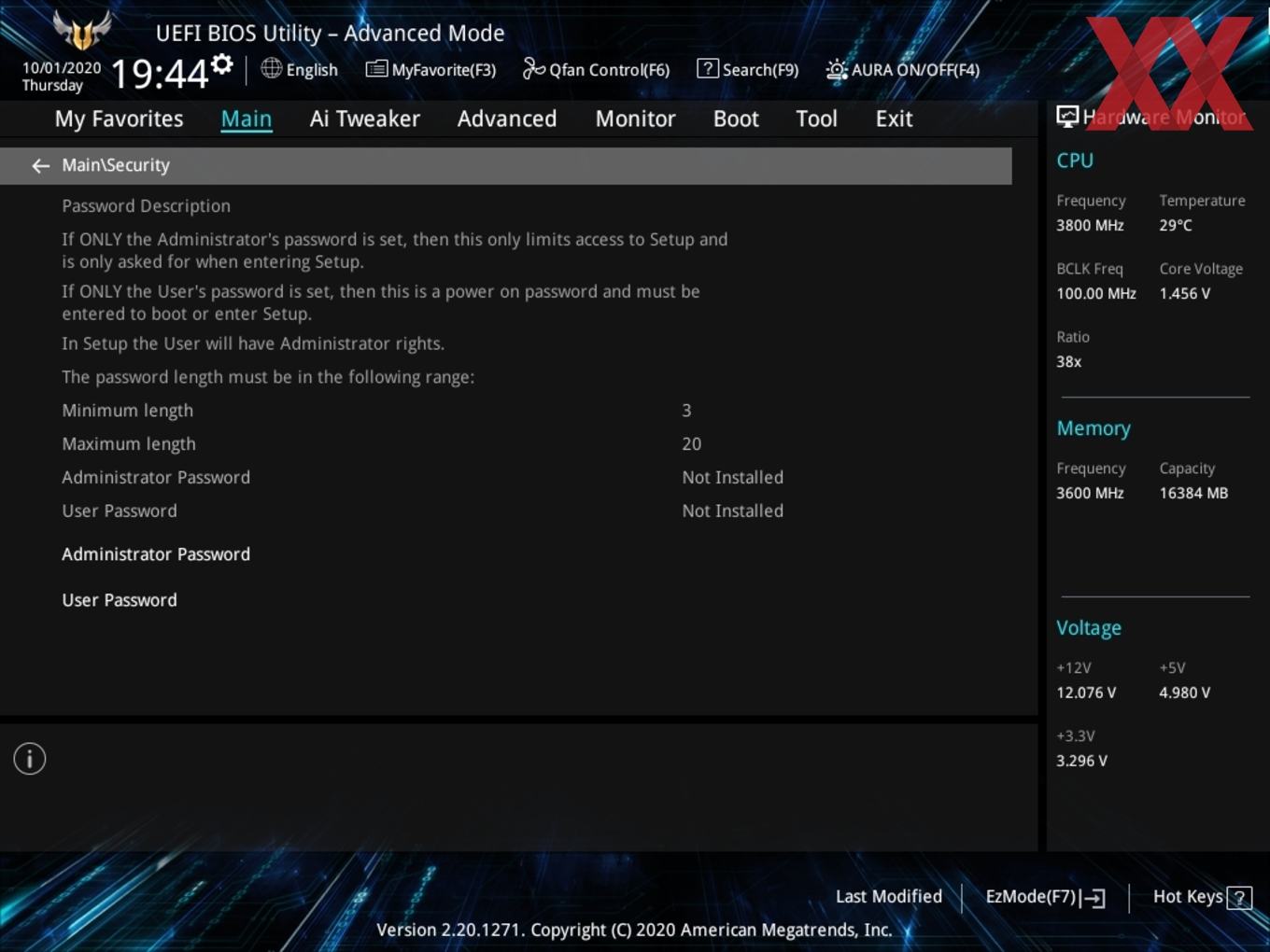
Task: Open MyFavorite(F3)
Action: coord(444,70)
